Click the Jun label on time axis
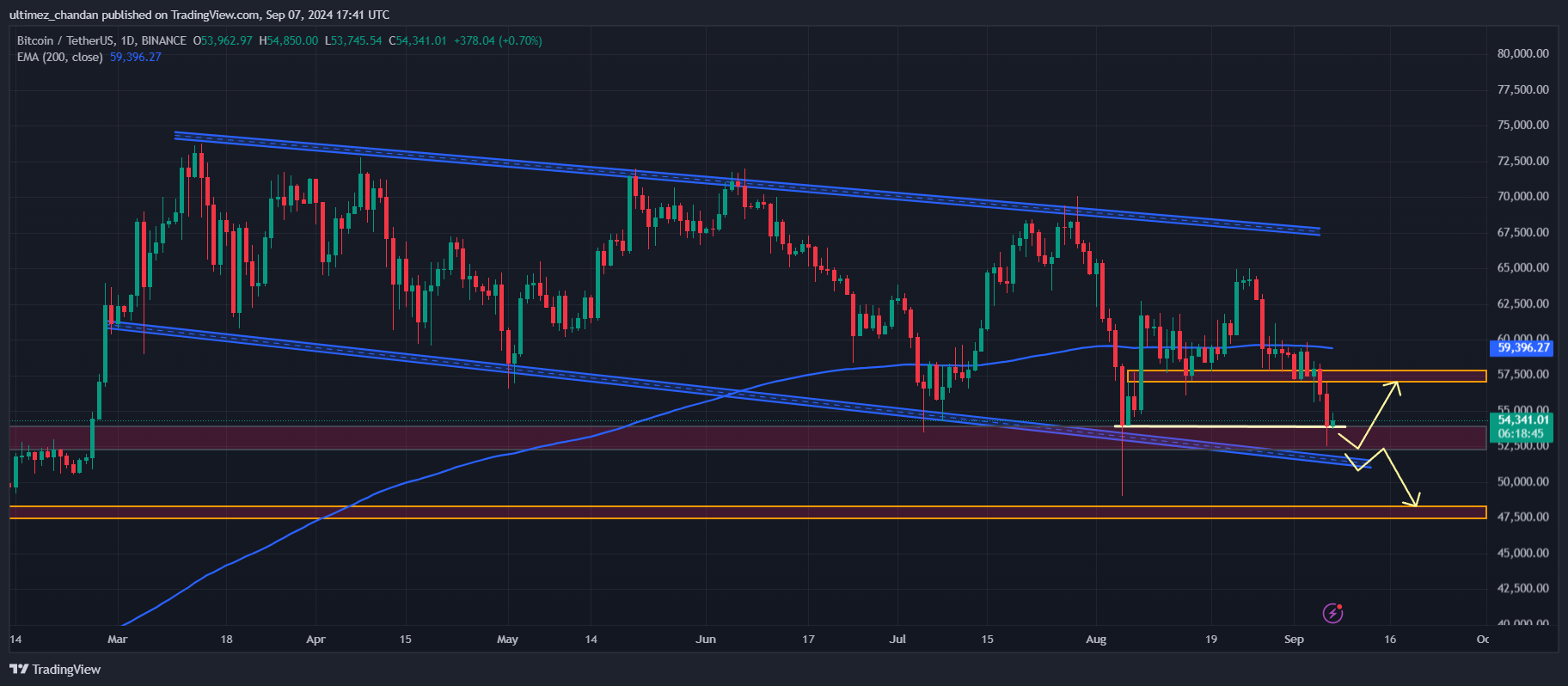Screen dimensions: 1568x686 (x=706, y=640)
